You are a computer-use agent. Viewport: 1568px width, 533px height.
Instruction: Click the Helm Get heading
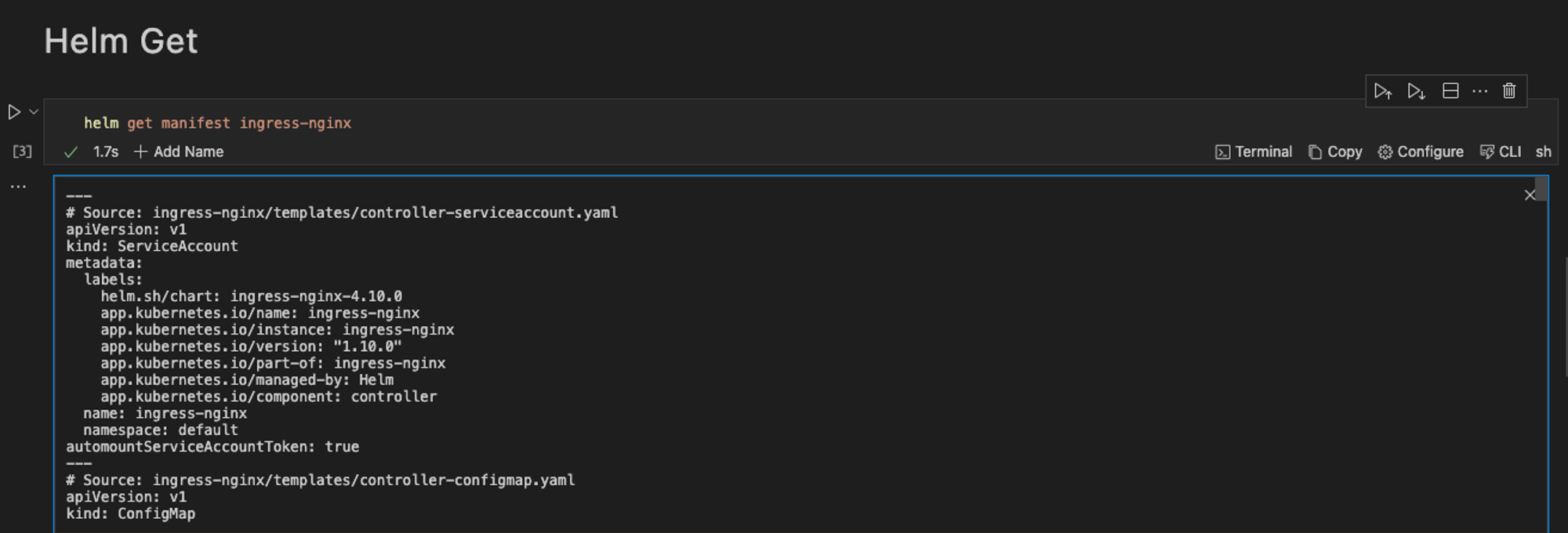coord(121,41)
